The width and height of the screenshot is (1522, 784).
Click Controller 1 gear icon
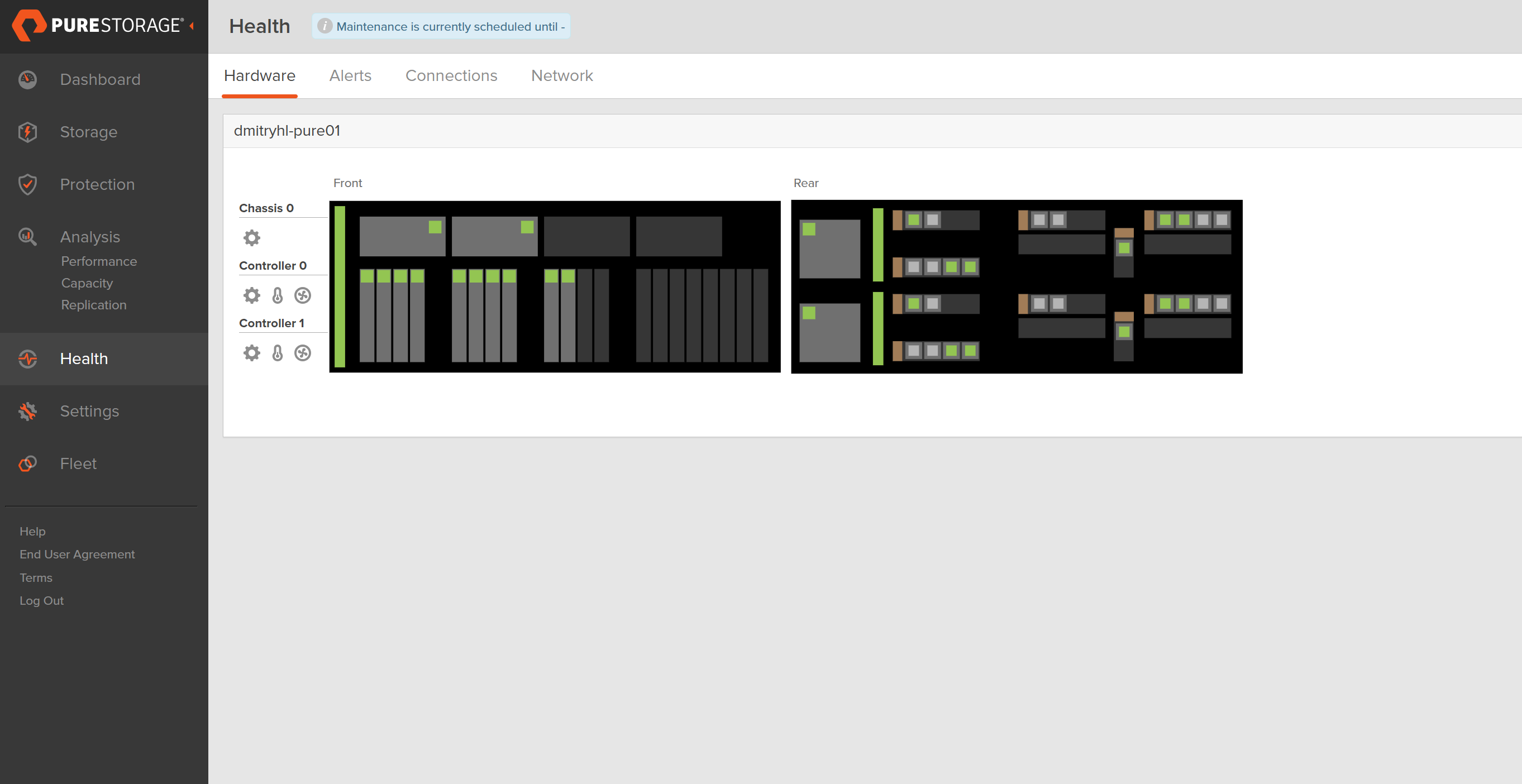coord(252,353)
